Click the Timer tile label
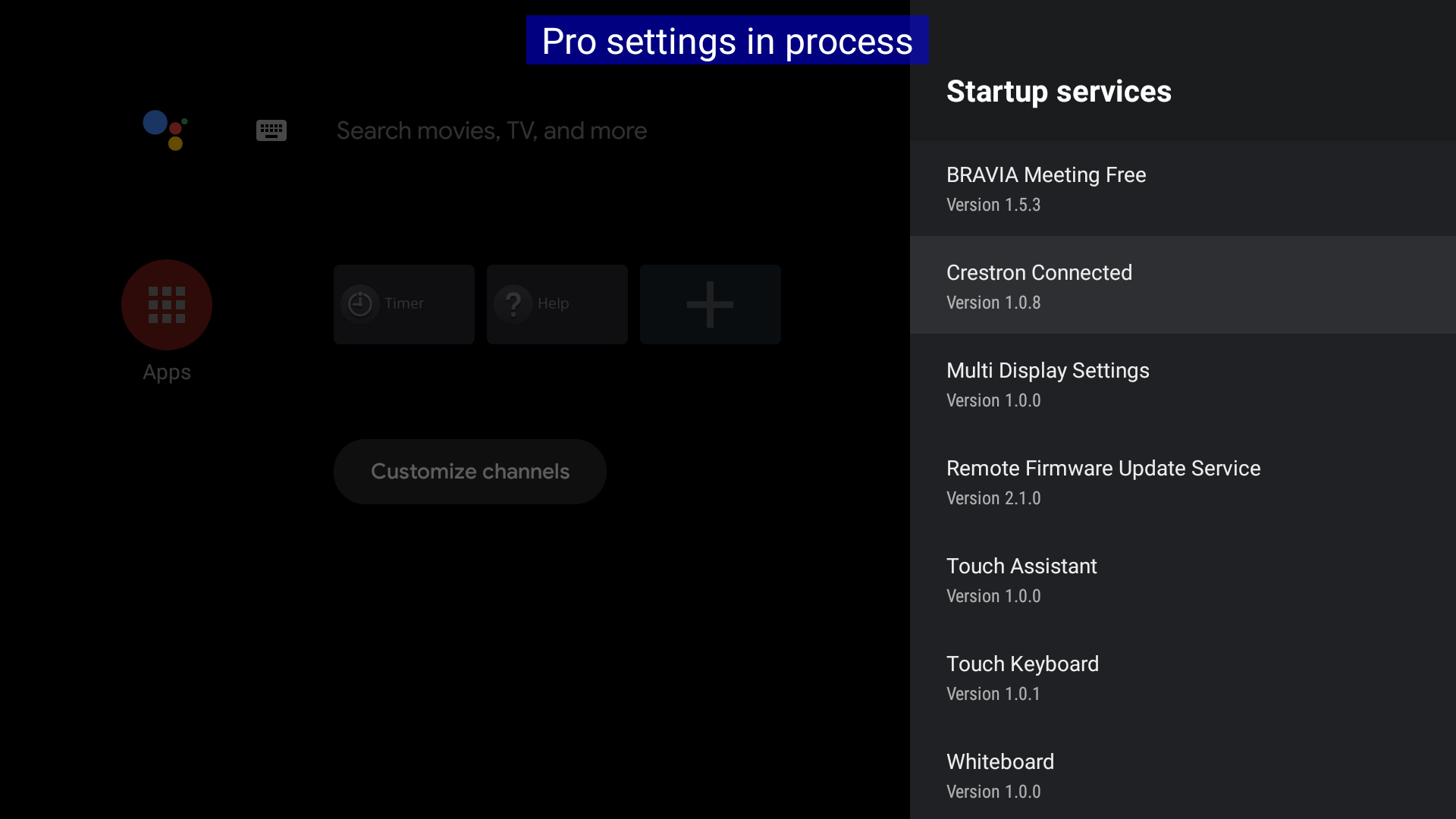The width and height of the screenshot is (1456, 819). (403, 303)
